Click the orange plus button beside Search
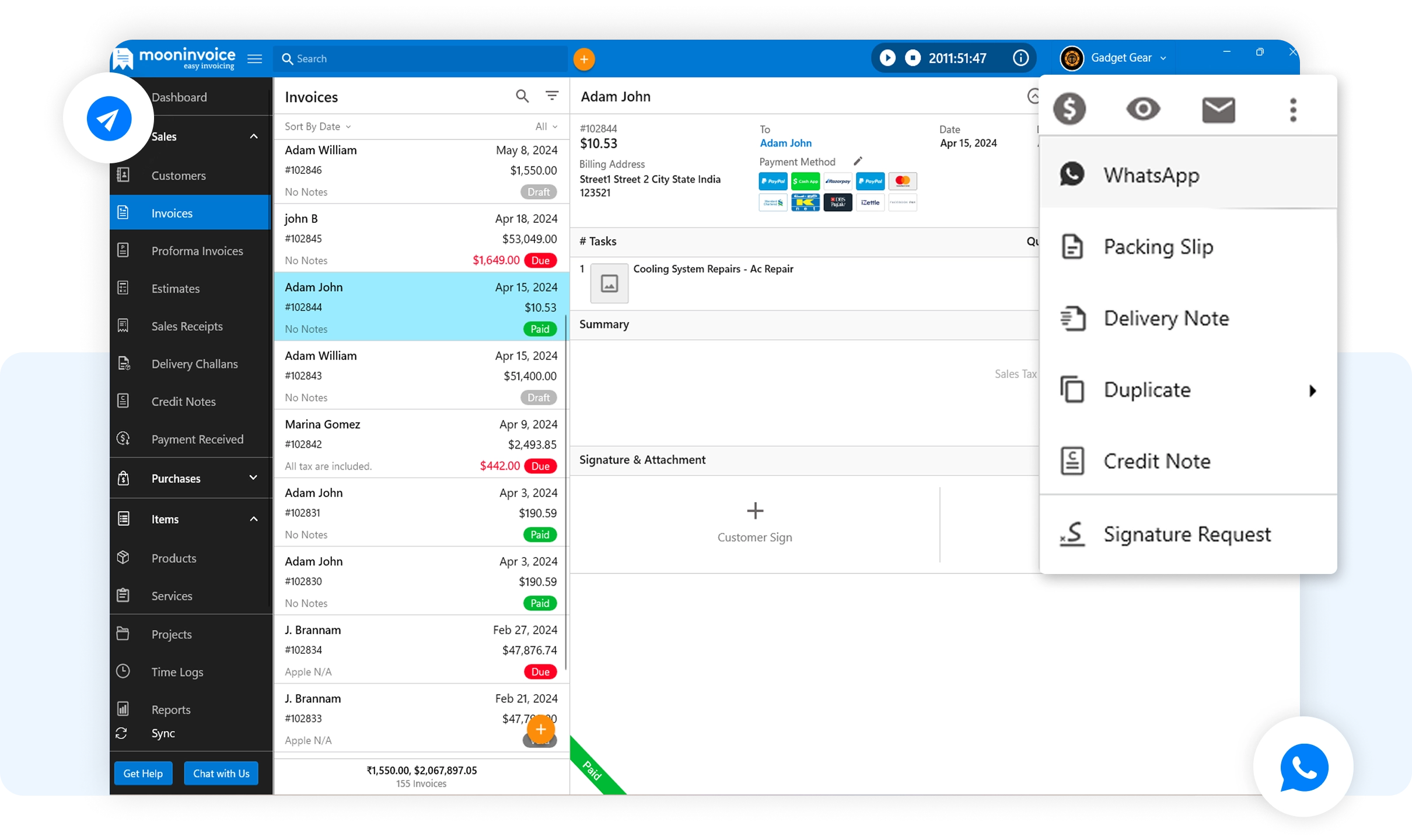Image resolution: width=1412 pixels, height=840 pixels. coord(583,59)
